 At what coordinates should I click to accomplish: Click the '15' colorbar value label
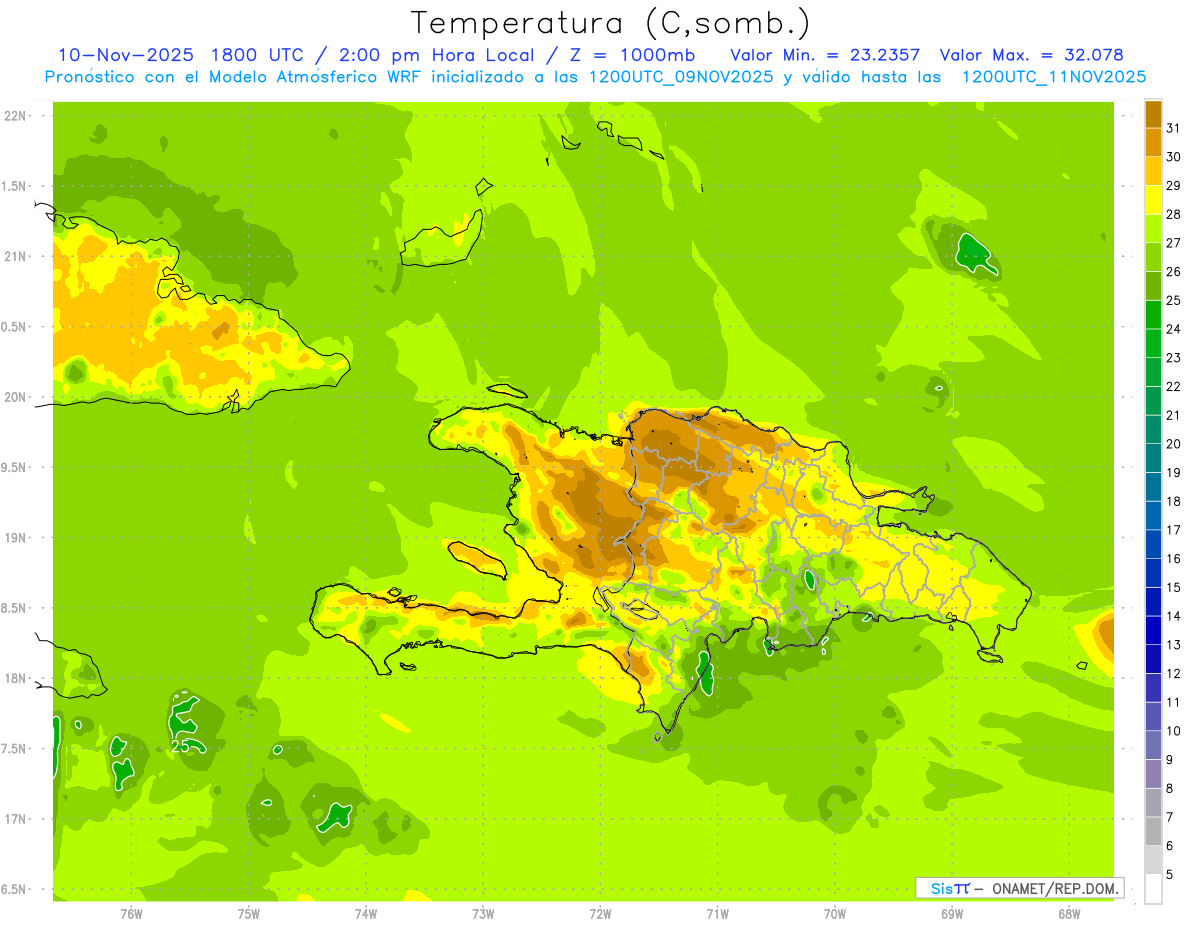click(x=1173, y=587)
